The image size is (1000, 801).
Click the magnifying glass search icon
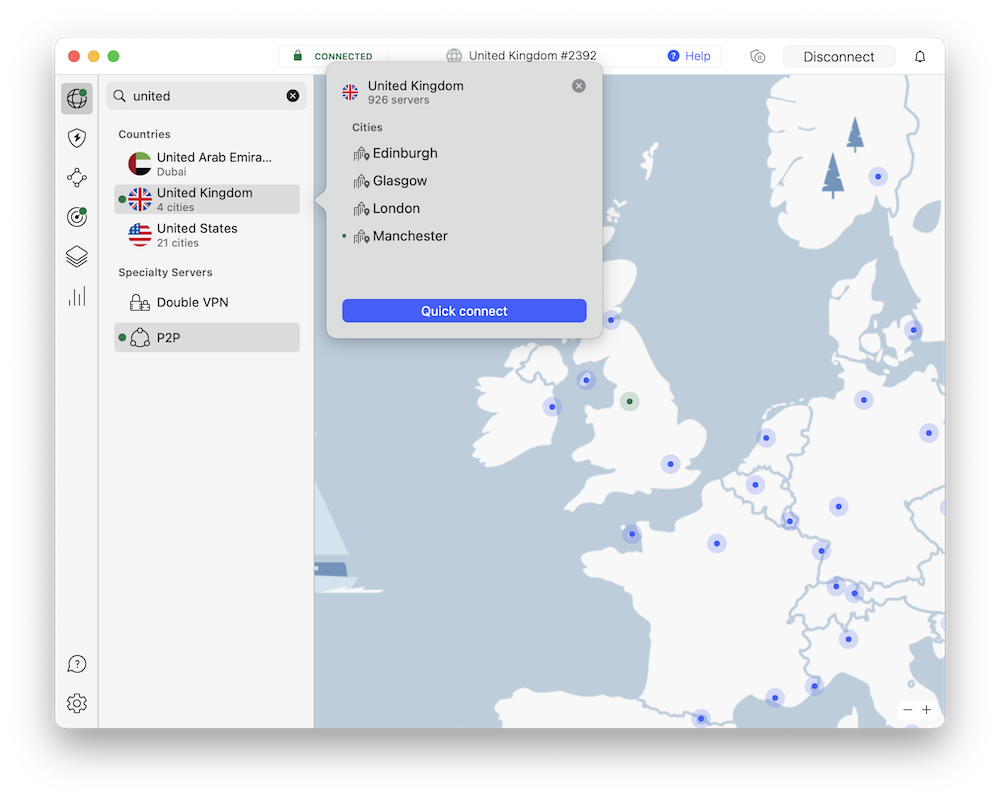tap(119, 96)
